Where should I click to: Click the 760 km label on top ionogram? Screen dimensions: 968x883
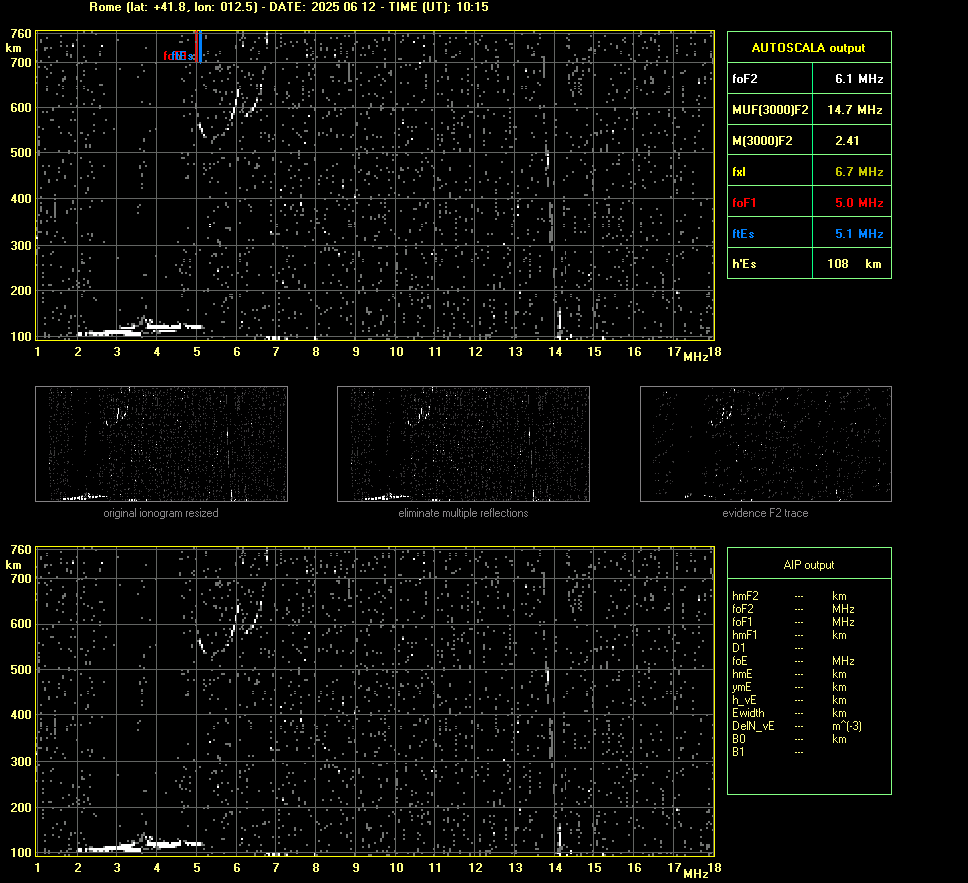click(20, 33)
